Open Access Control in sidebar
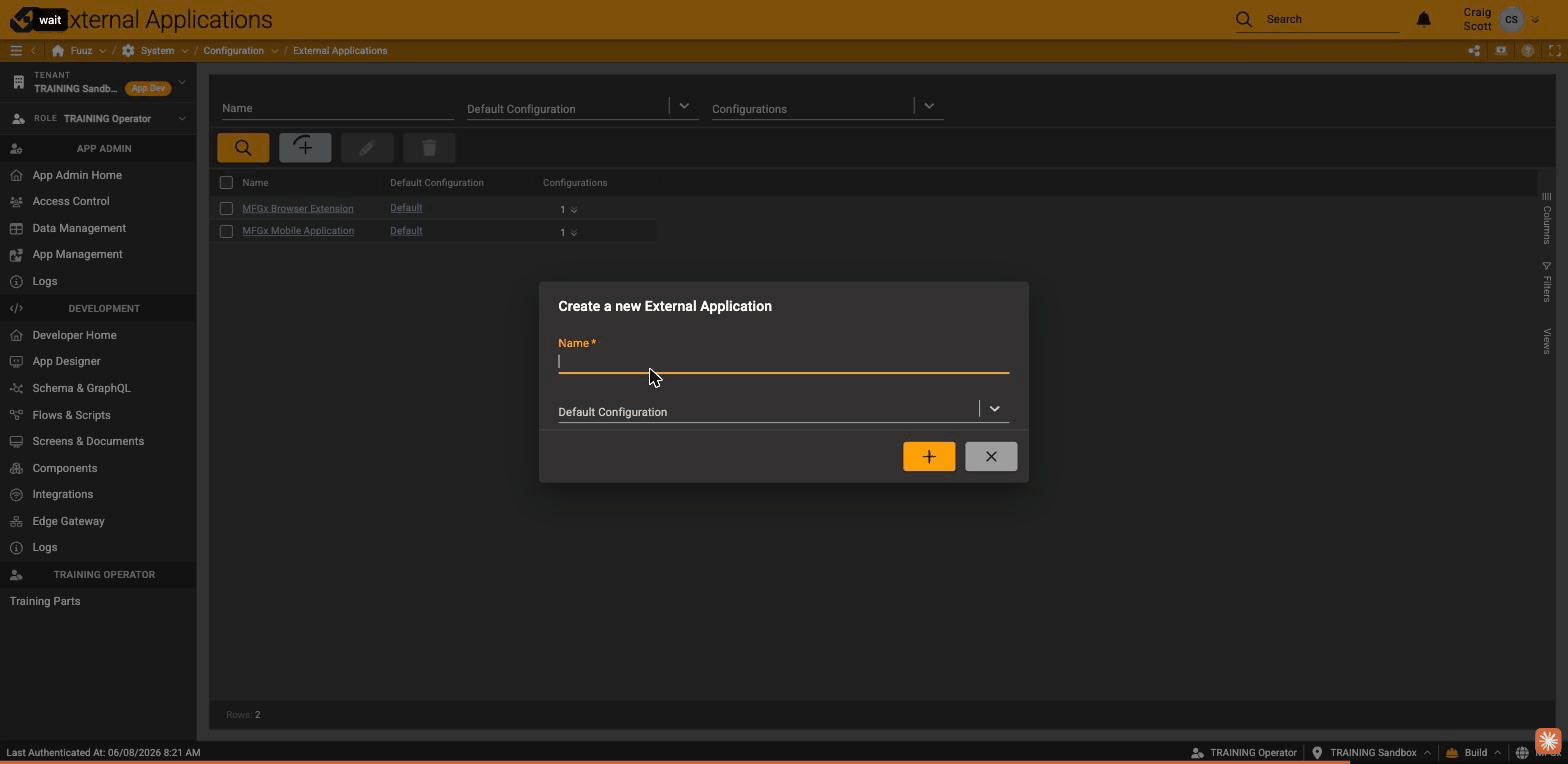The width and height of the screenshot is (1568, 764). click(70, 201)
